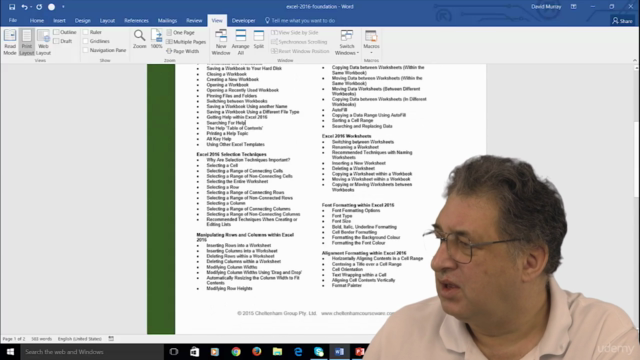Viewport: 640px width, 360px height.
Task: Click 'Excel 2016 Selection Techniques' heading
Action: click(x=231, y=154)
